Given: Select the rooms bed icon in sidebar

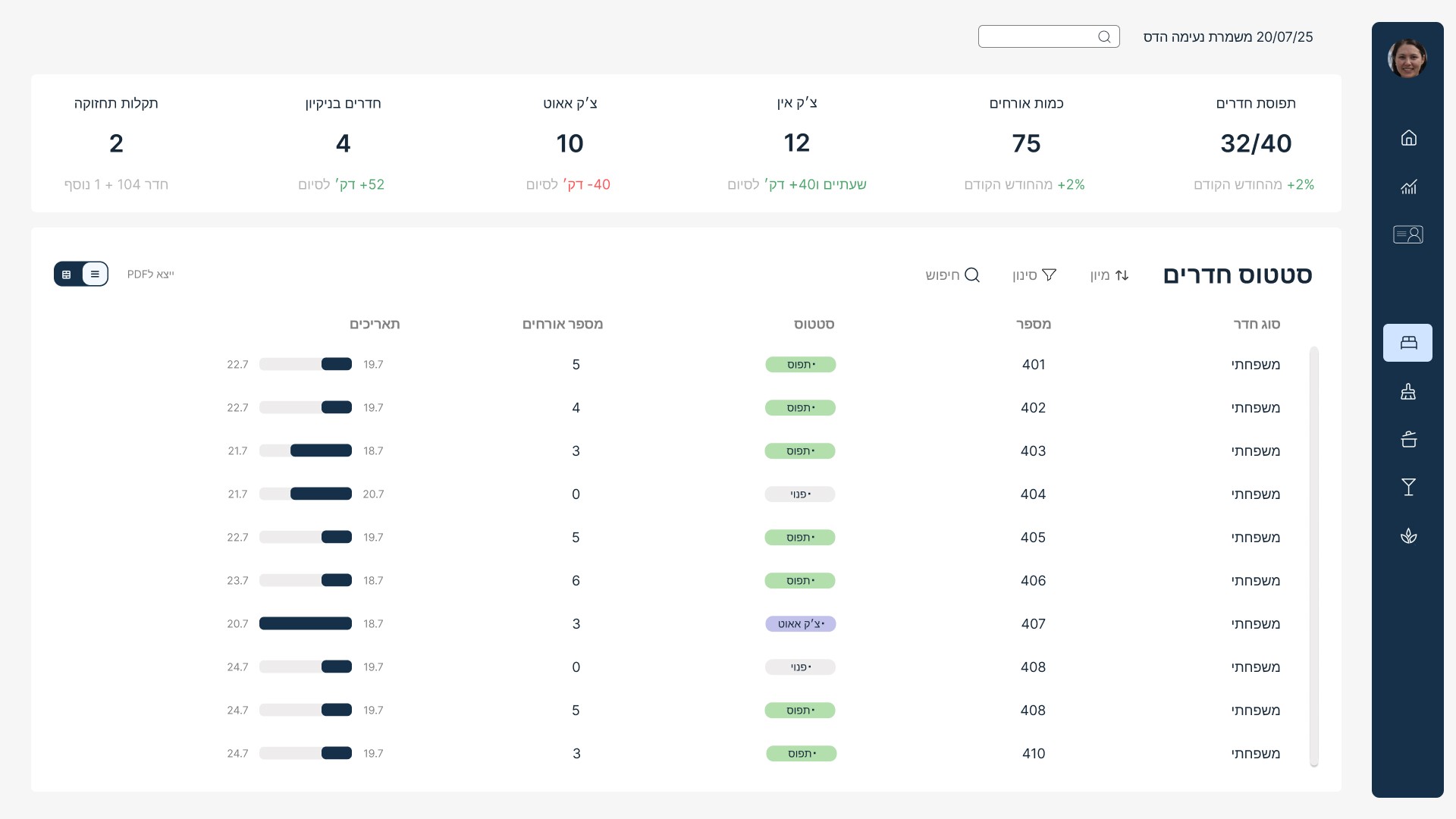Looking at the screenshot, I should coord(1407,343).
